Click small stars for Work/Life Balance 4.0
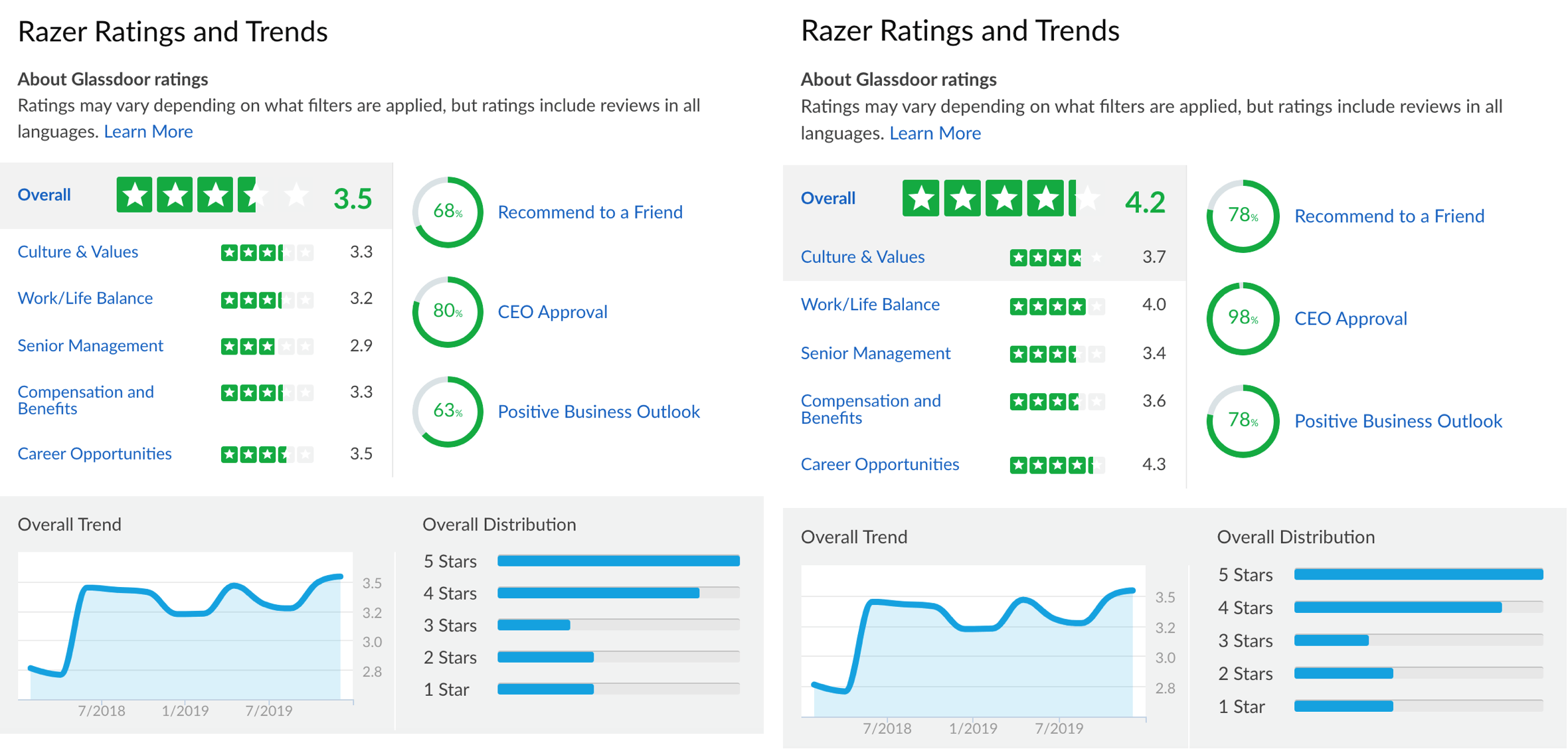This screenshot has width=1568, height=755. [1057, 306]
